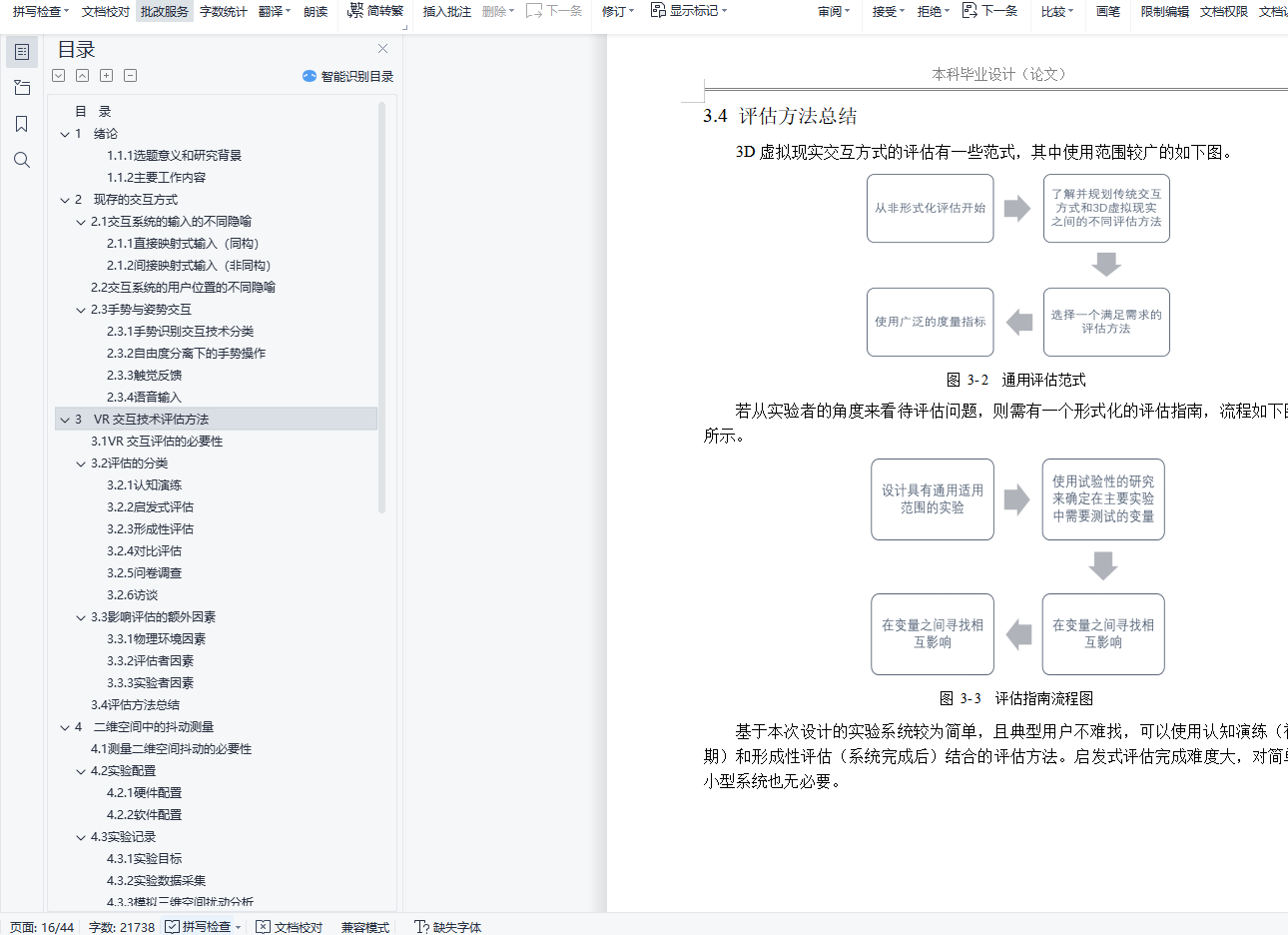Jump to 1.1.2主要工作内容
1288x935 pixels.
click(157, 178)
